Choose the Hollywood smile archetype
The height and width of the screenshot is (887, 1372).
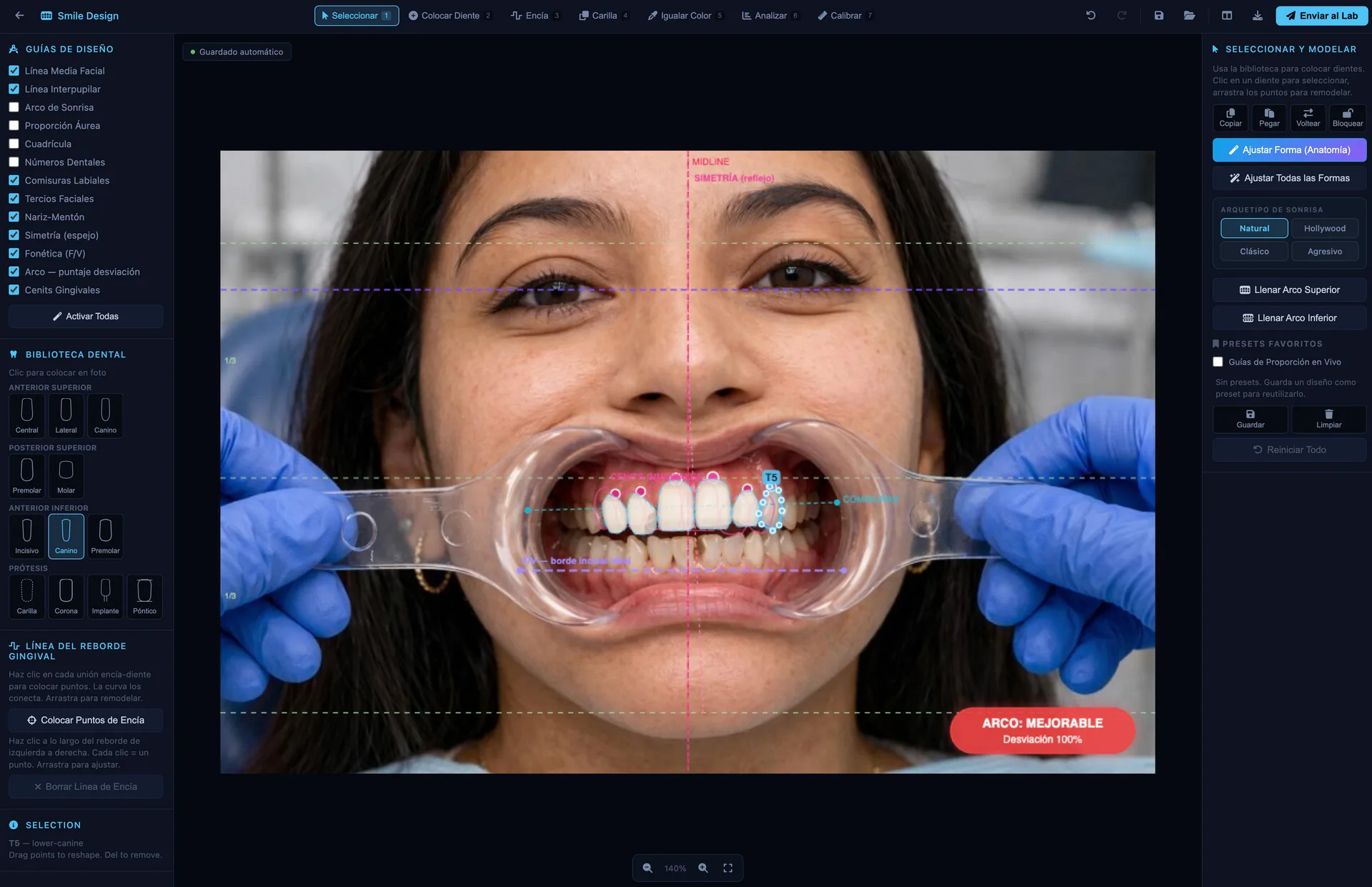tap(1324, 228)
